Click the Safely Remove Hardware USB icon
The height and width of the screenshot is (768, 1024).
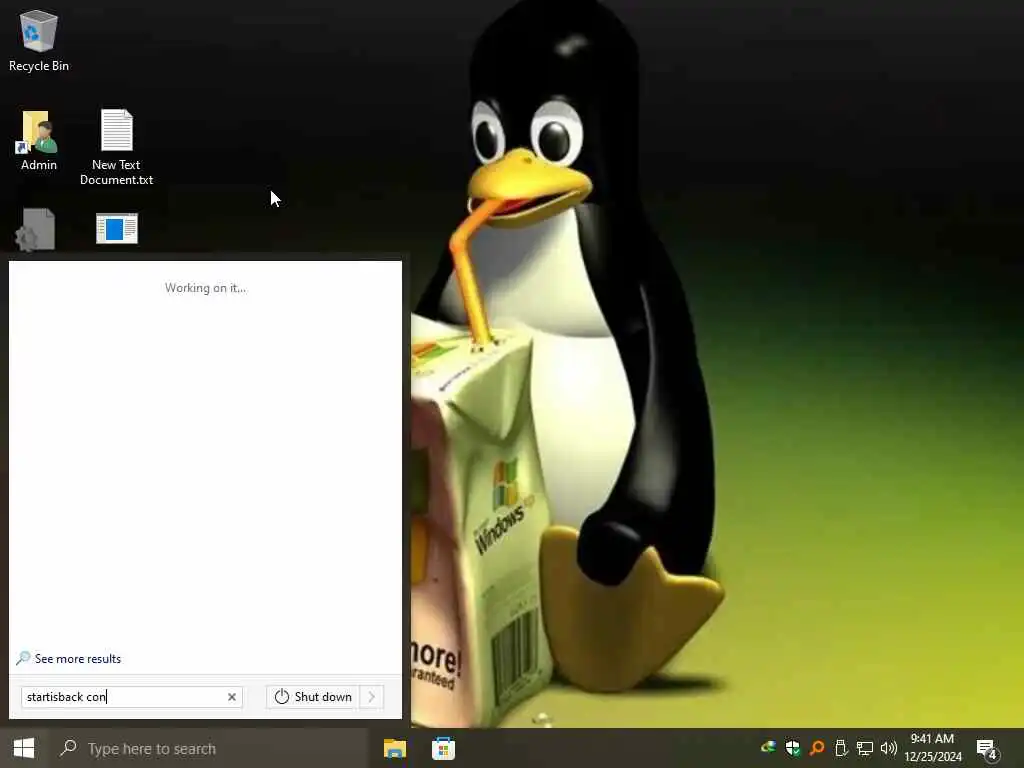click(x=841, y=748)
